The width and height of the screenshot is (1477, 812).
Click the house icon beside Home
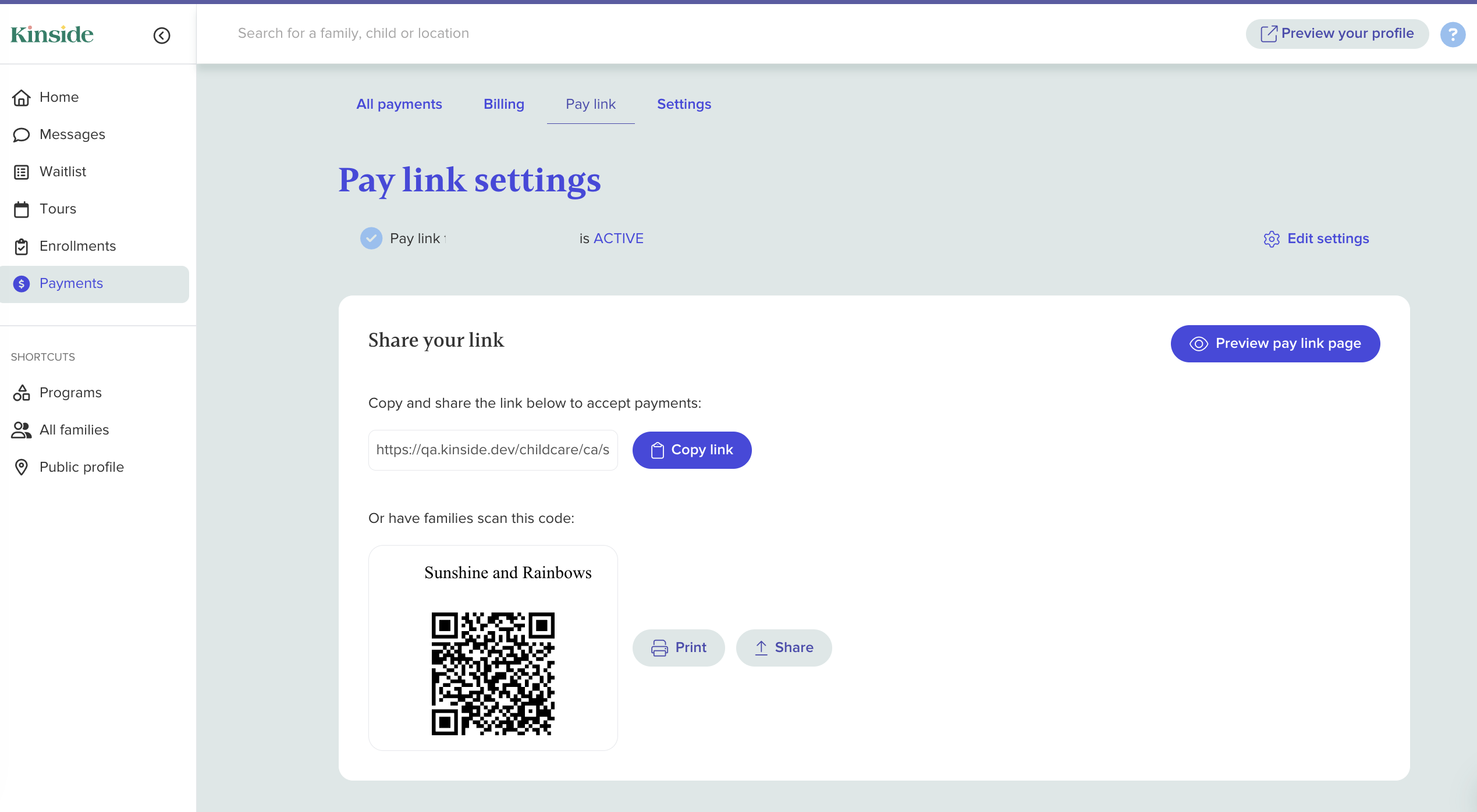22,97
